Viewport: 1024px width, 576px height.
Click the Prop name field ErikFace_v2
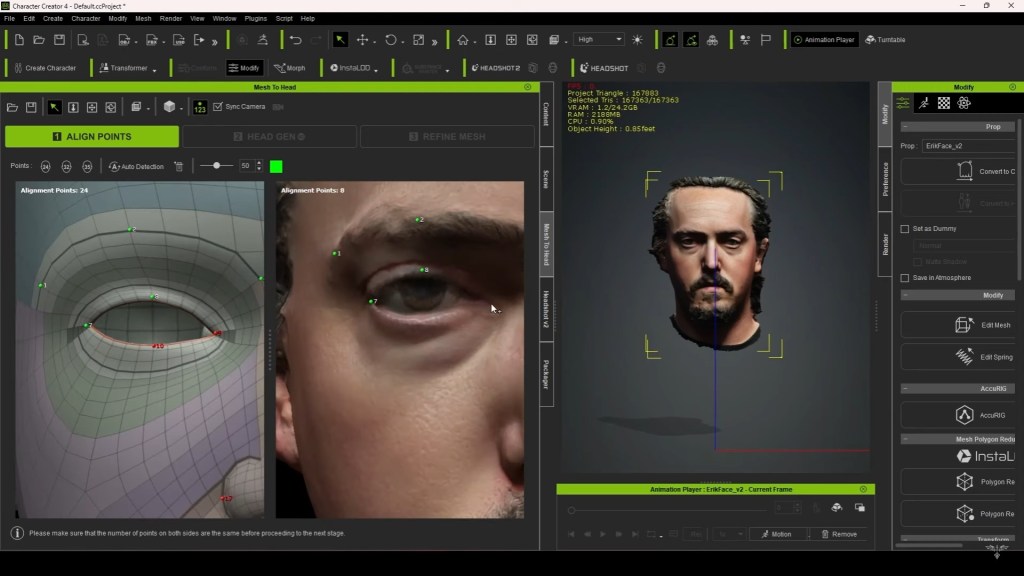(x=968, y=146)
